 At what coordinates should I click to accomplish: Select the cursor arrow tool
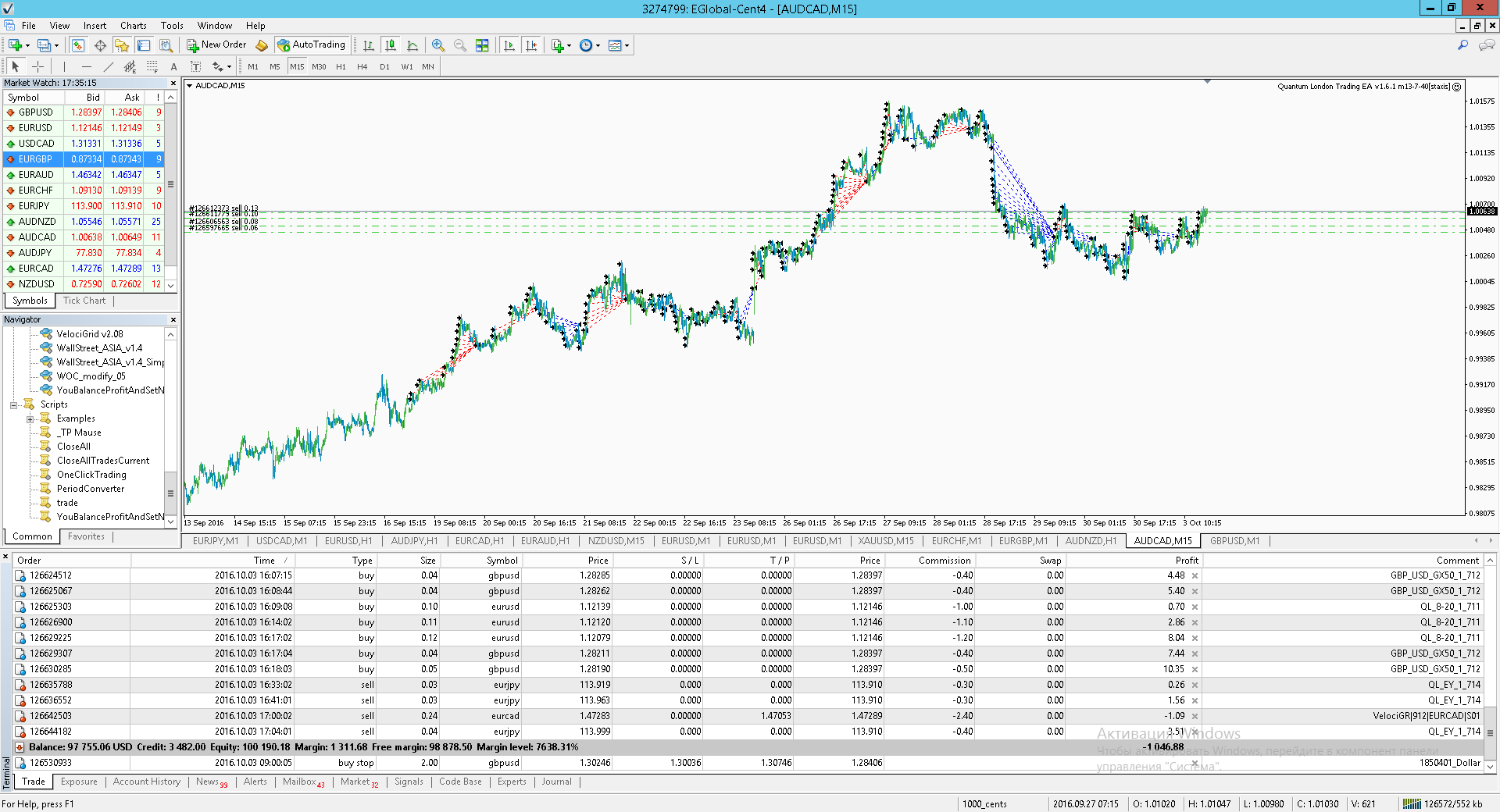tap(16, 66)
